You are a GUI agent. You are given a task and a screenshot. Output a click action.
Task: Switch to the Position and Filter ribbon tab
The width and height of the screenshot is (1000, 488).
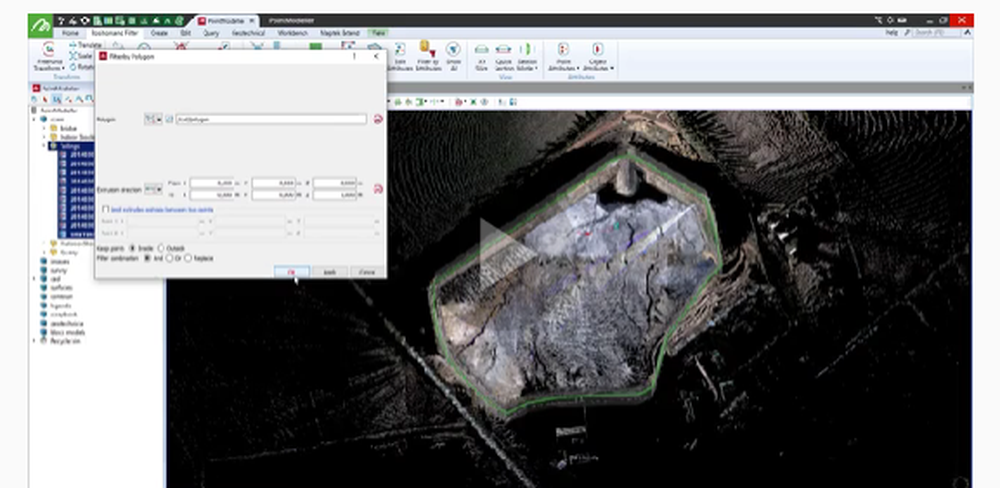click(x=114, y=33)
